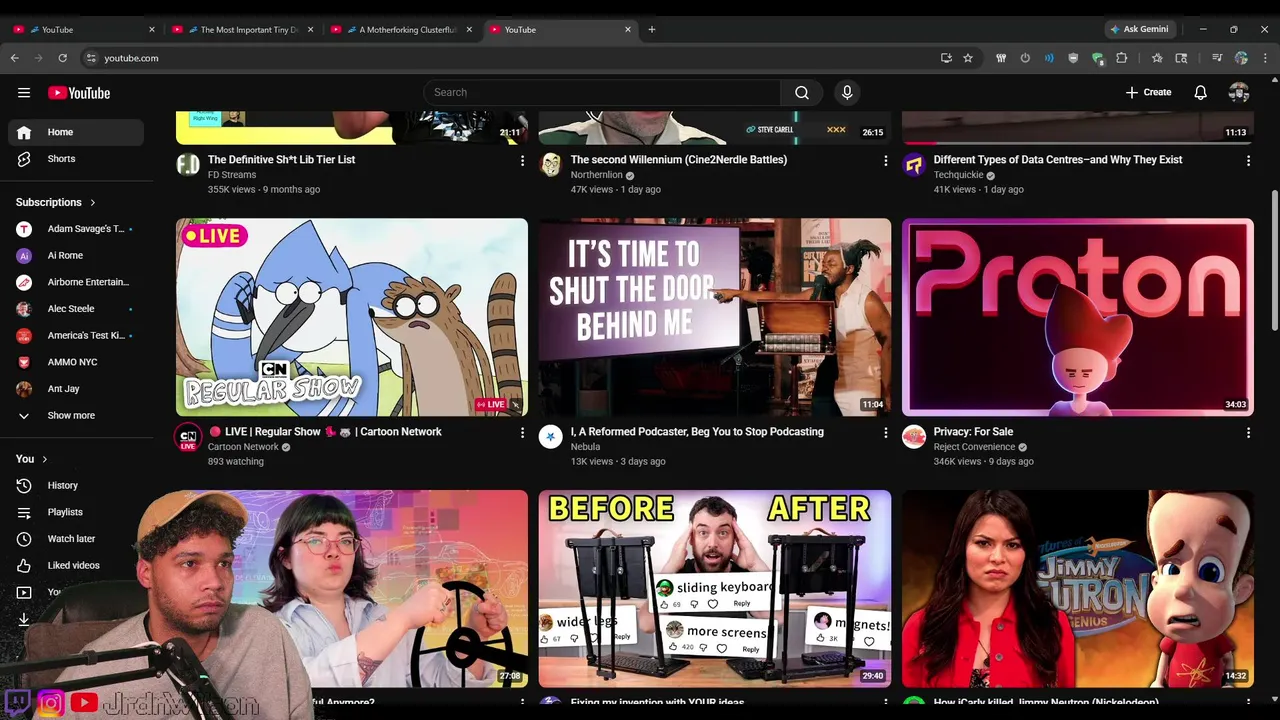Bookmark this page with the star

968,58
